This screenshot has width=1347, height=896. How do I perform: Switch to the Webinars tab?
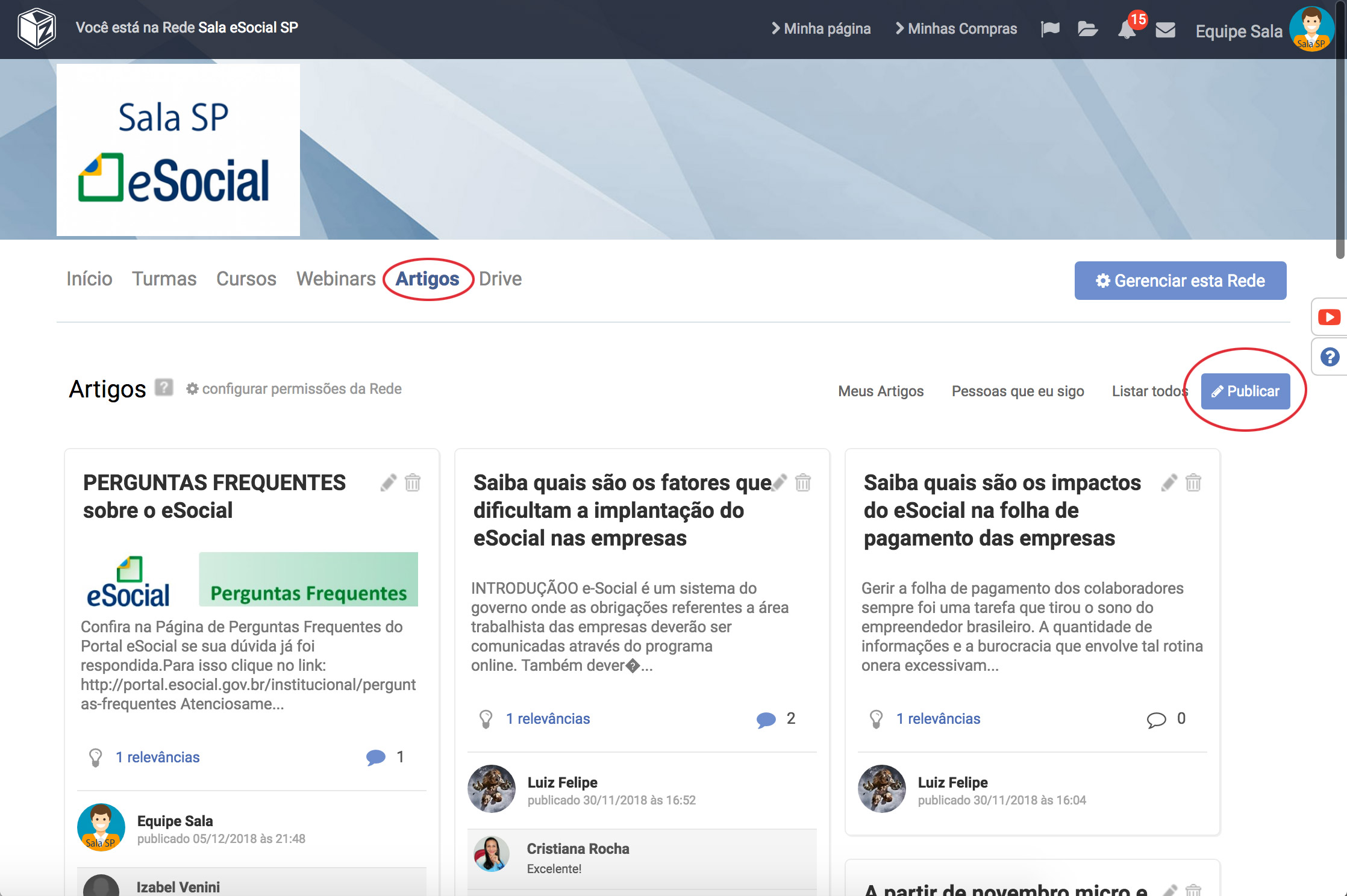pyautogui.click(x=336, y=279)
